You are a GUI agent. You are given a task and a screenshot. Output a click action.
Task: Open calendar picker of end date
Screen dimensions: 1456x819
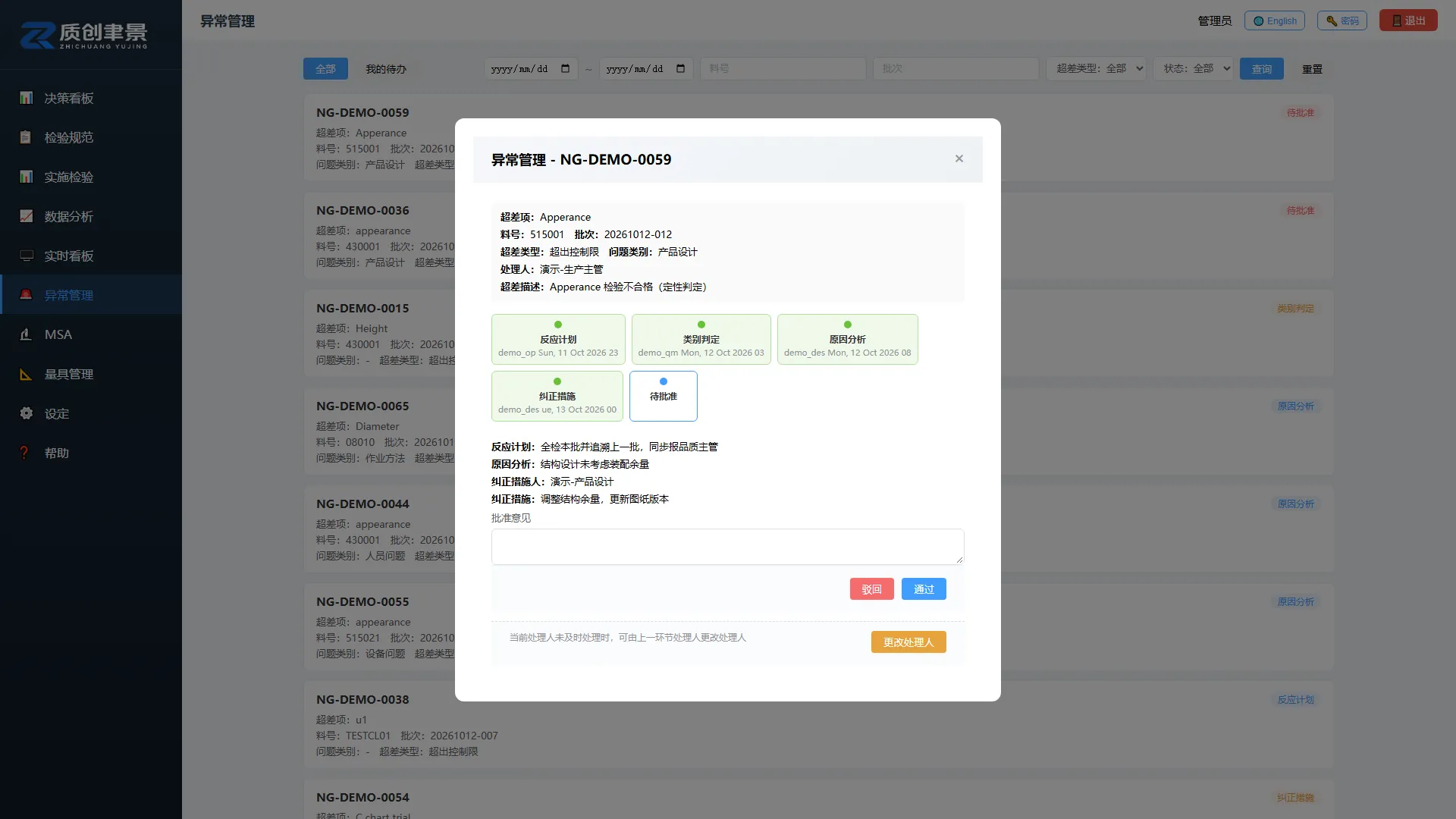click(x=680, y=69)
